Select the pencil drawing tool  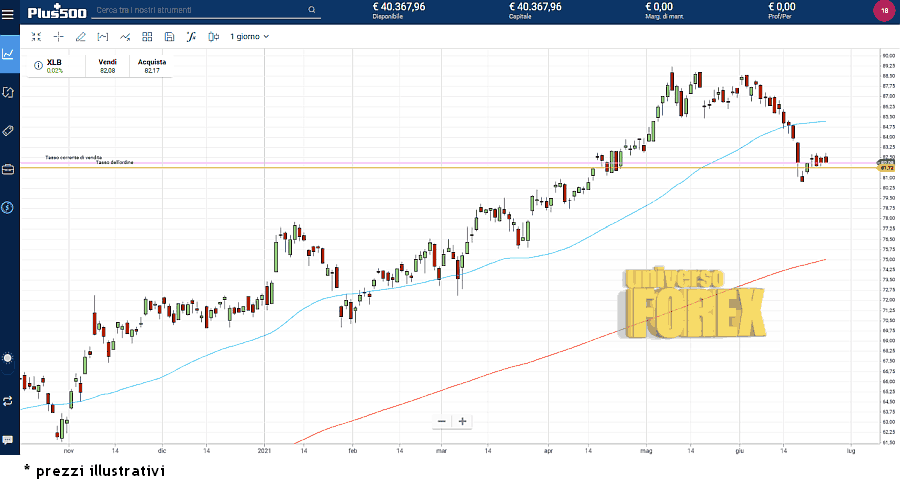pyautogui.click(x=80, y=36)
